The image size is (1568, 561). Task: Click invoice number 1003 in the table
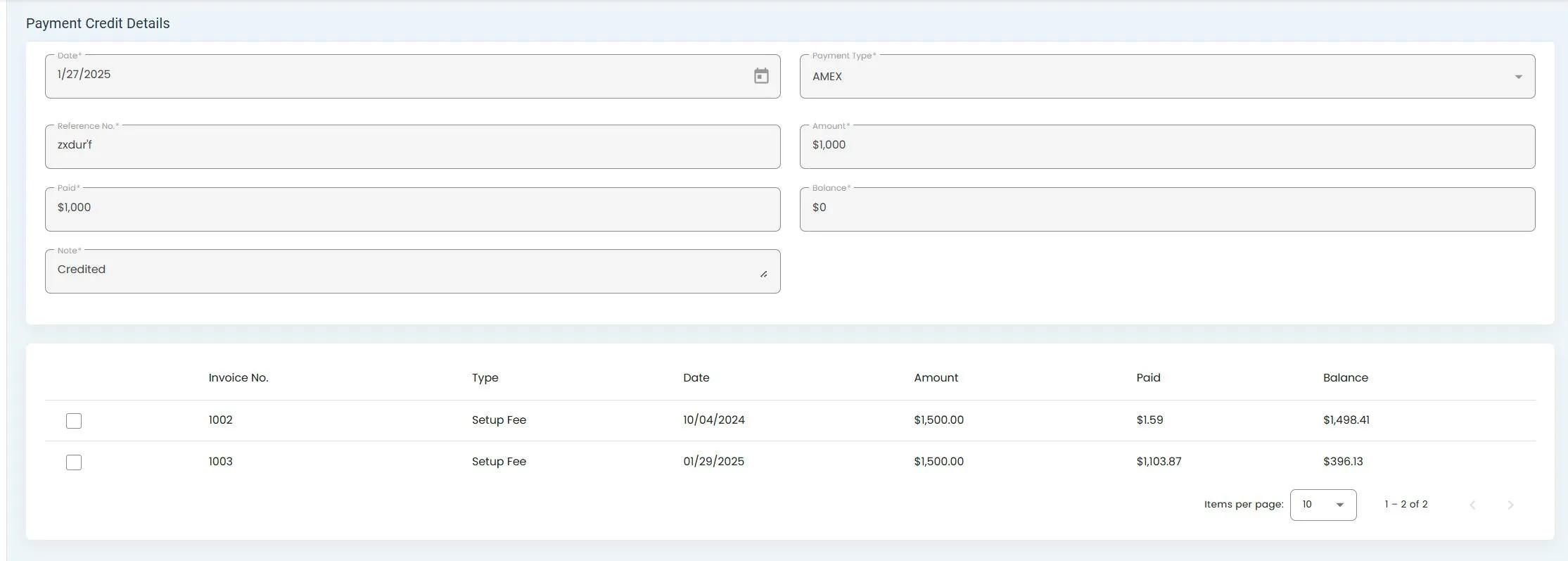(x=220, y=462)
